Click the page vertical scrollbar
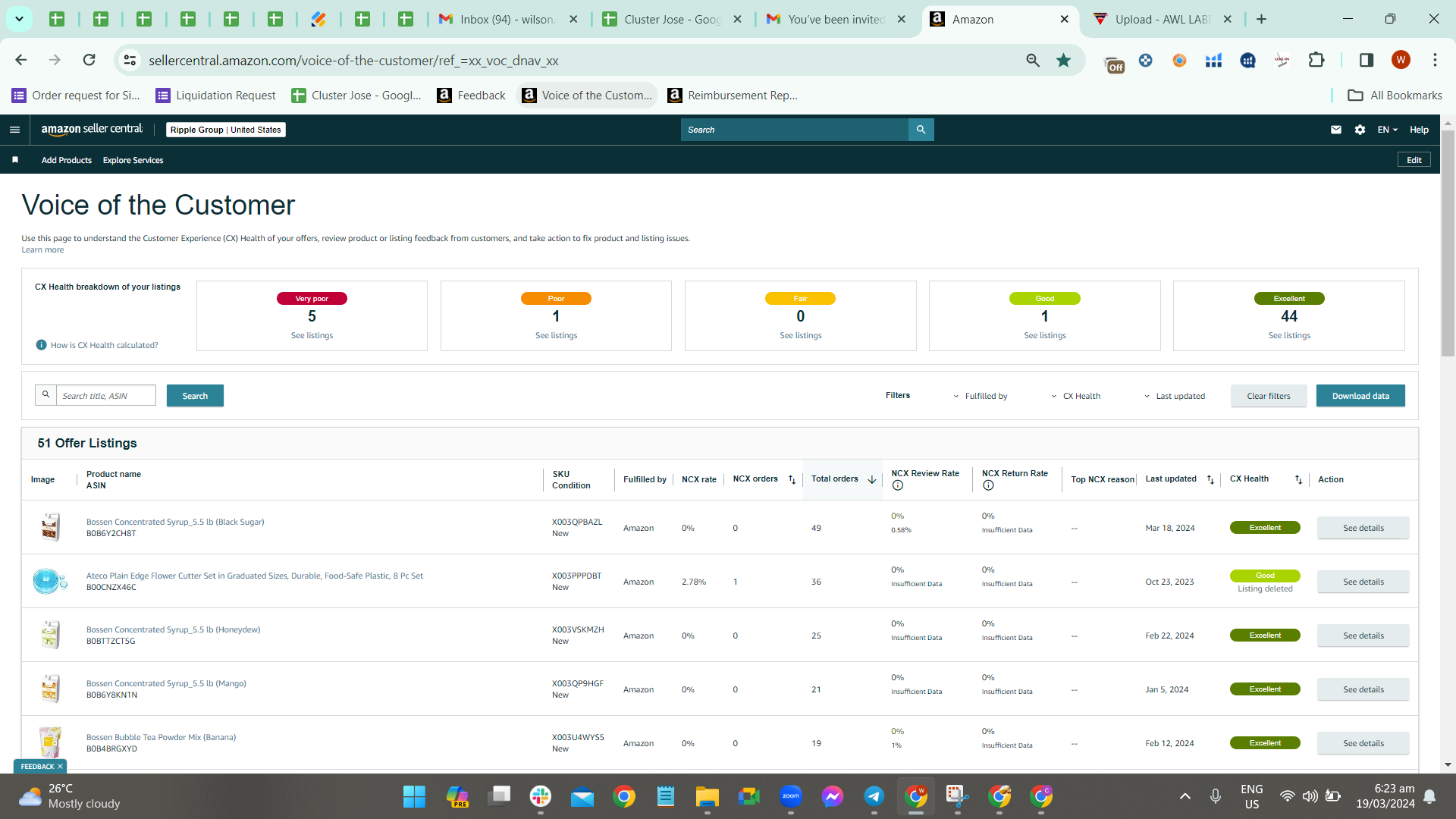 1448,243
